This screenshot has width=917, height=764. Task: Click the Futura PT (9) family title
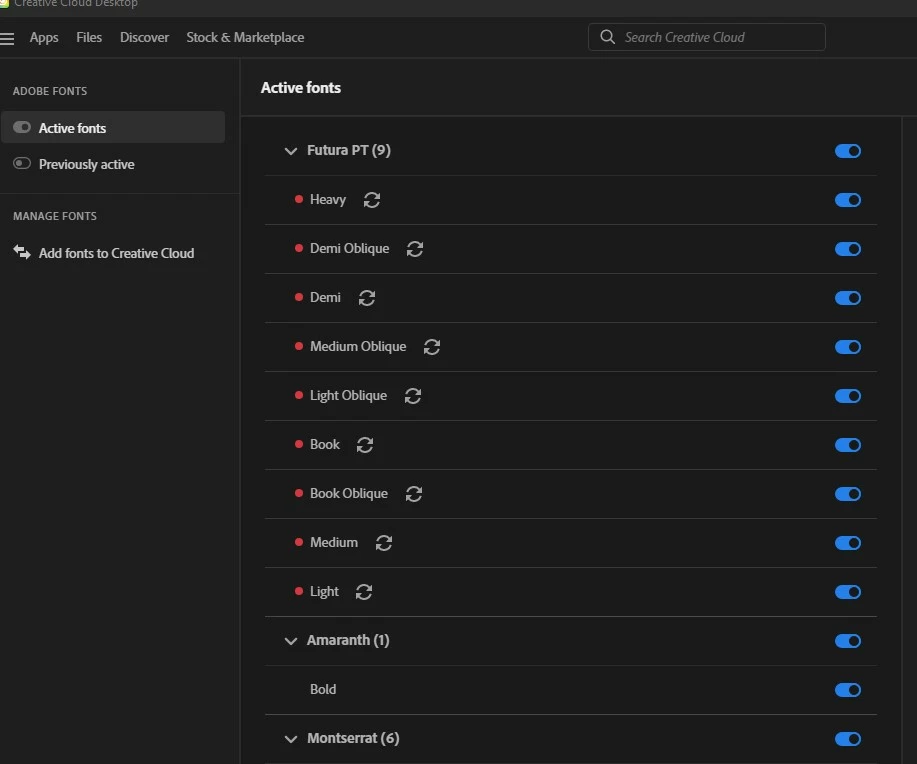tap(349, 150)
